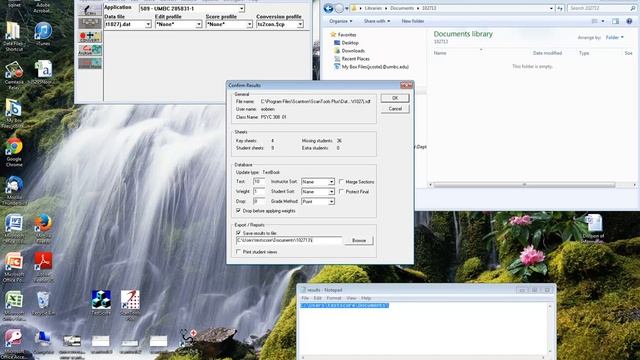
Task: Select Desktop in Explorer Favorites
Action: pyautogui.click(x=350, y=43)
